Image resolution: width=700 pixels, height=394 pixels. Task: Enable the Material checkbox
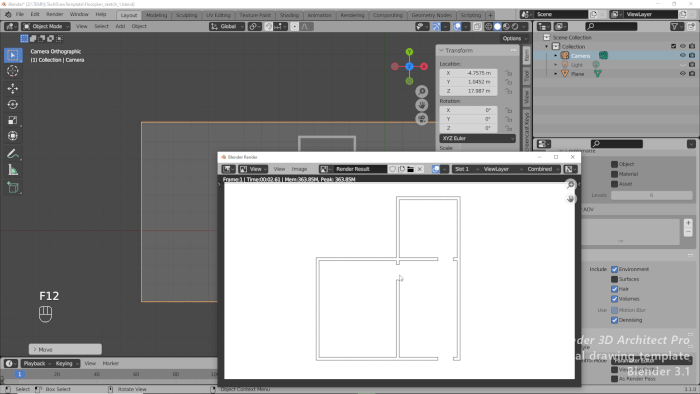click(x=614, y=174)
